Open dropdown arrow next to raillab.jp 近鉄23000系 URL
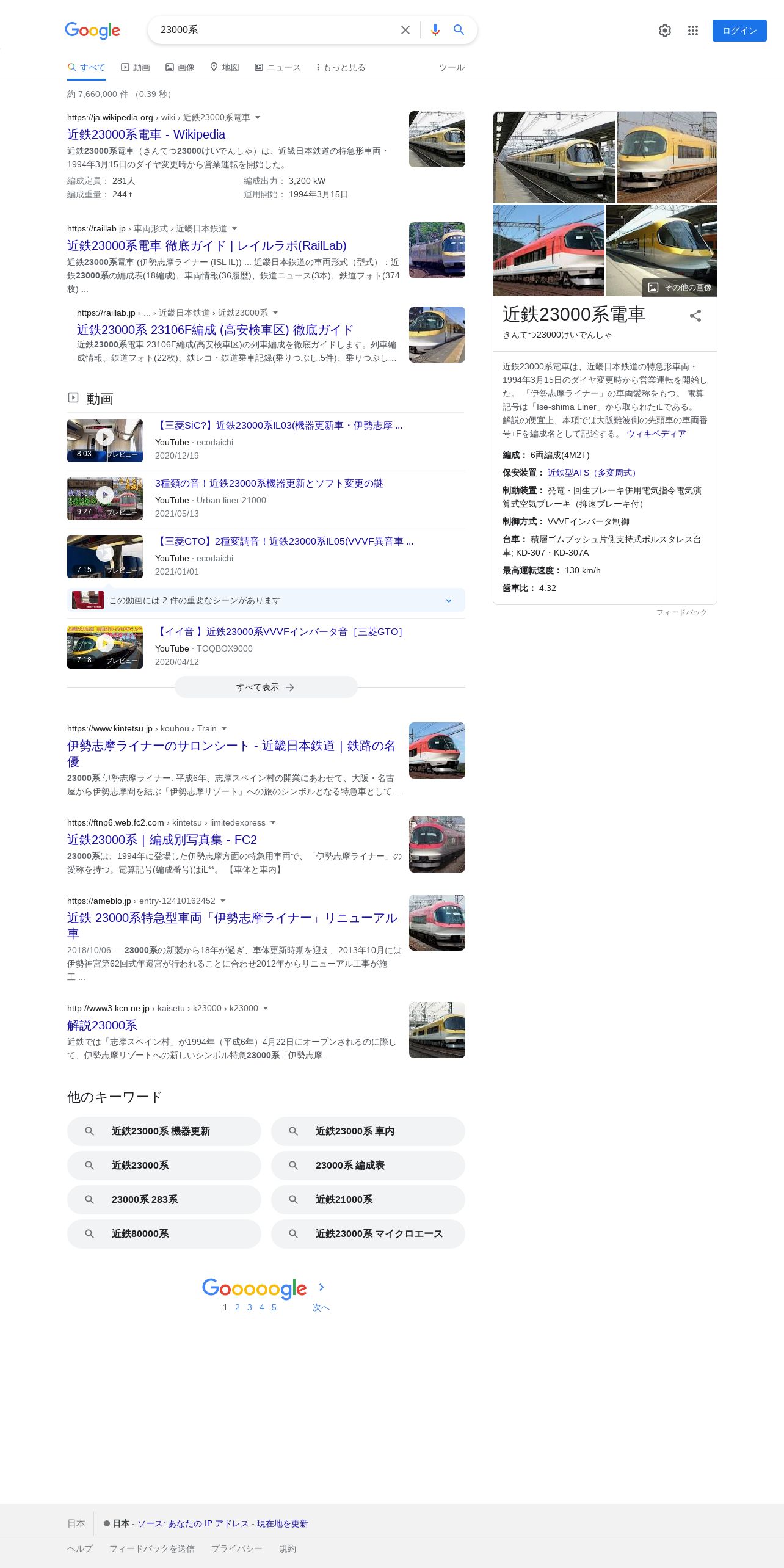Screen dimensions: 784x1568 coord(275,313)
